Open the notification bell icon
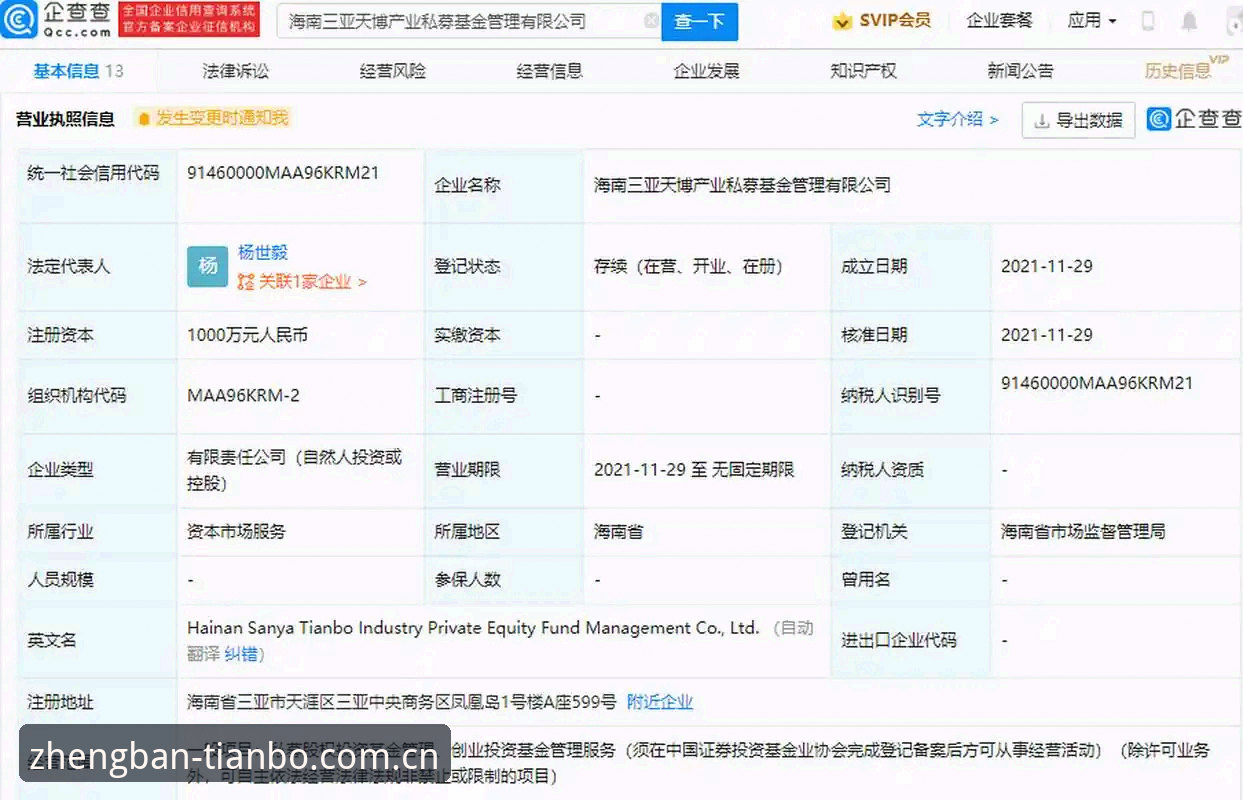Viewport: 1243px width, 800px height. [1189, 21]
